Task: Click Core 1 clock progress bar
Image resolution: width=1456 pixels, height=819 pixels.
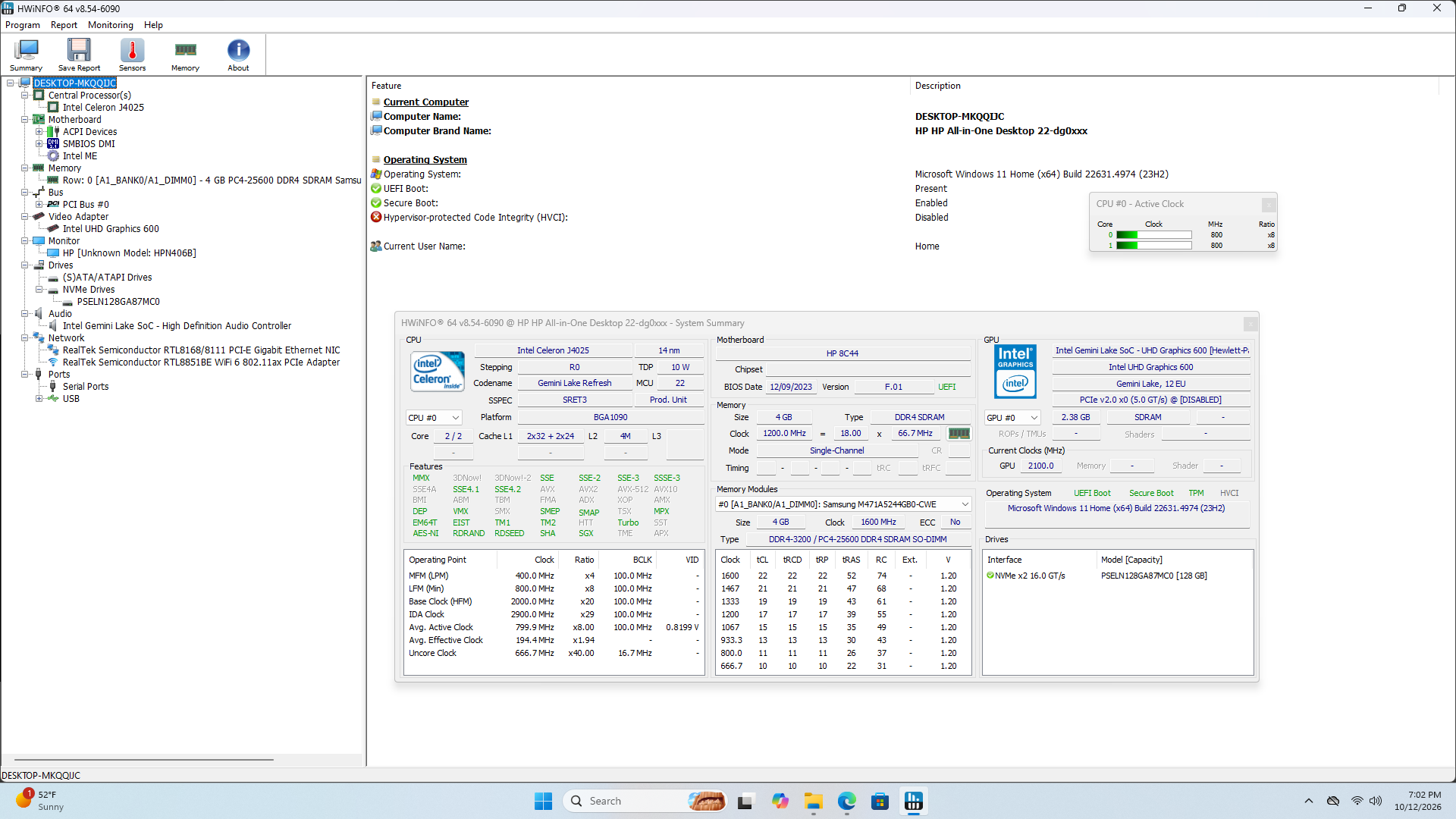Action: click(1153, 246)
